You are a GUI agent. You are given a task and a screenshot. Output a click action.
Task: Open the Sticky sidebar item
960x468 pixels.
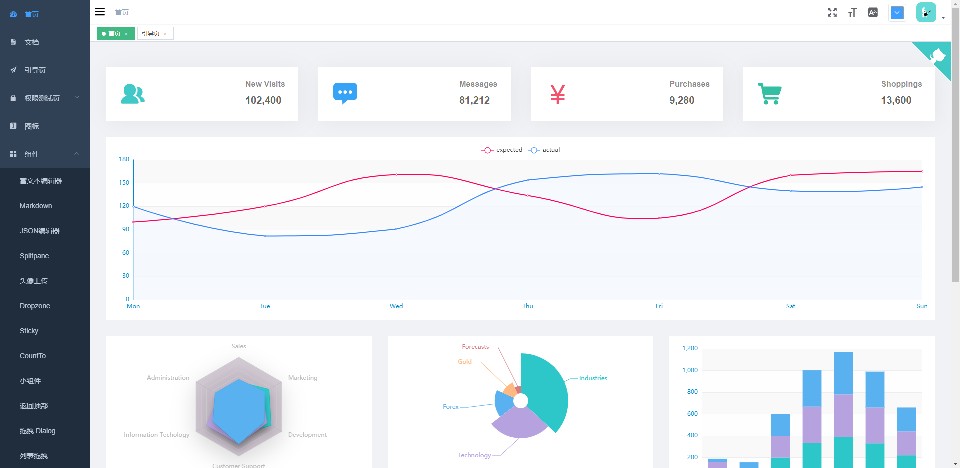29,331
